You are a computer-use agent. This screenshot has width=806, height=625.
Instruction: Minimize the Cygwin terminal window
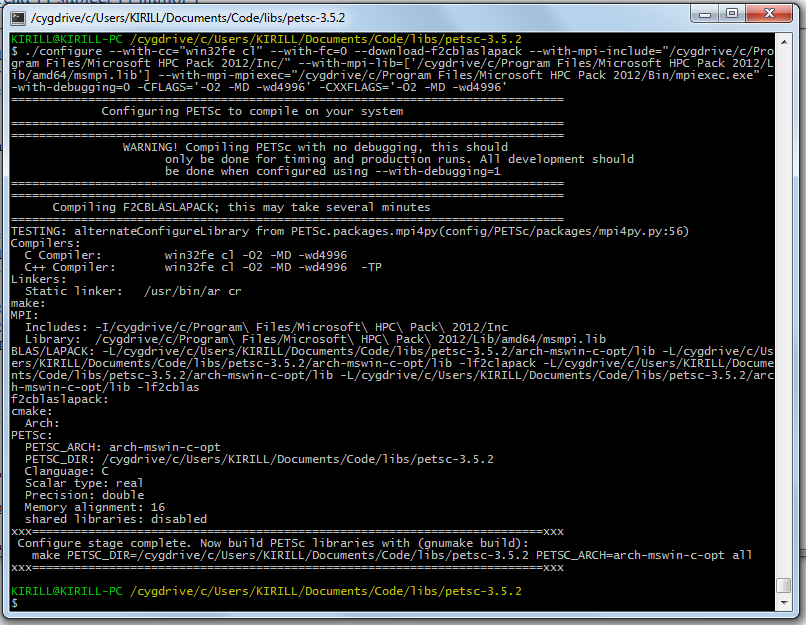(705, 14)
